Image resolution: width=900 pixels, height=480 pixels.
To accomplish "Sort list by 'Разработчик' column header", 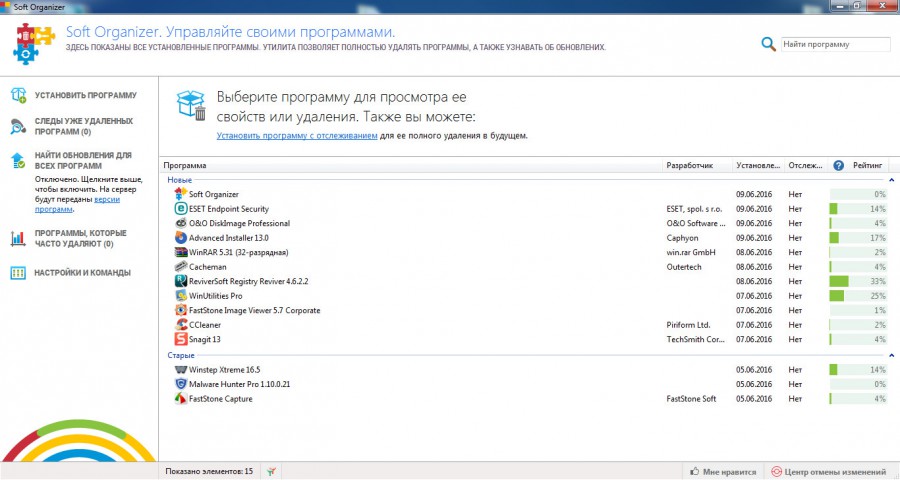I will (690, 165).
